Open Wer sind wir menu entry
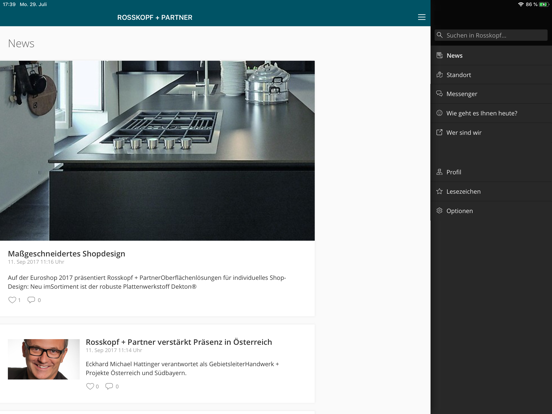 coord(491,132)
